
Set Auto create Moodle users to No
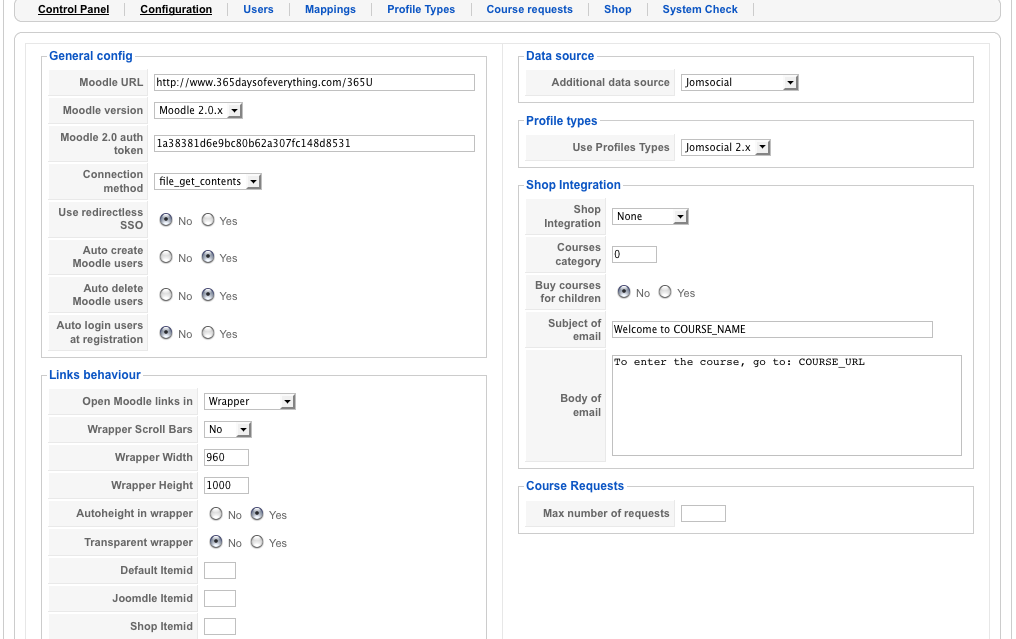(166, 257)
